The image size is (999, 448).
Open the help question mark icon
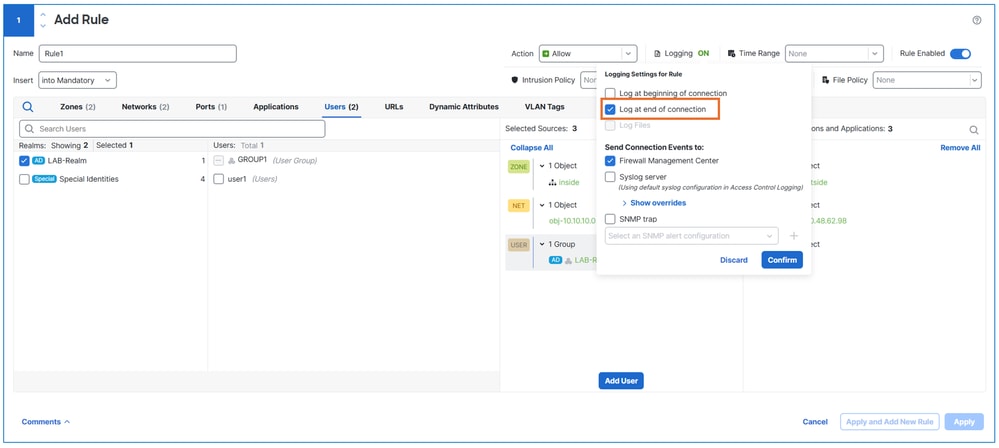(977, 20)
